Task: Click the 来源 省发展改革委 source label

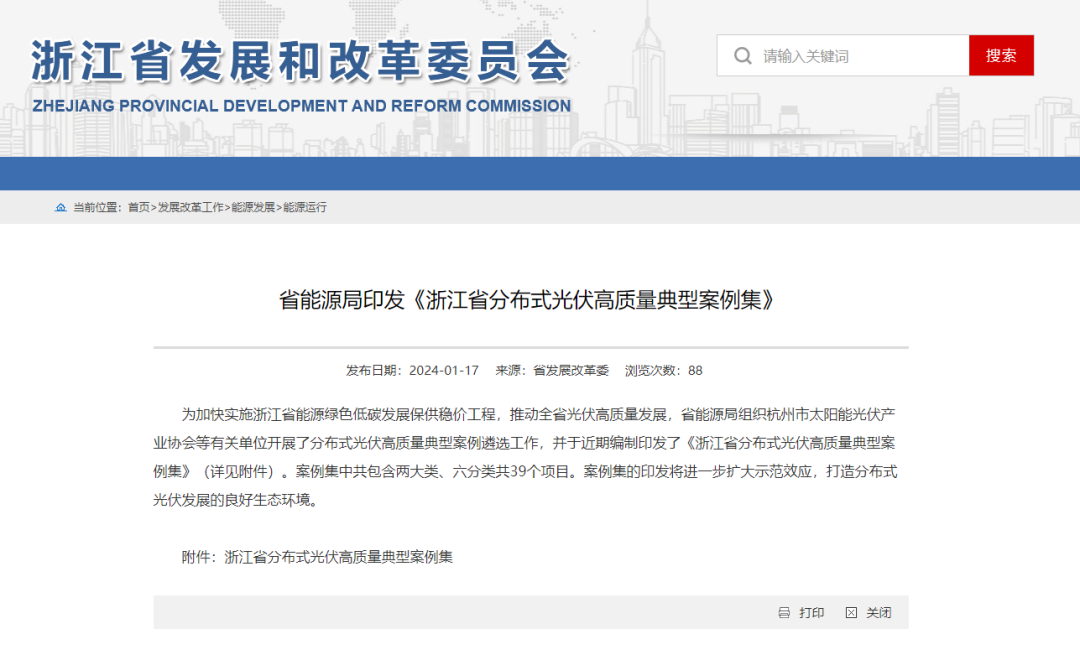Action: tap(552, 370)
